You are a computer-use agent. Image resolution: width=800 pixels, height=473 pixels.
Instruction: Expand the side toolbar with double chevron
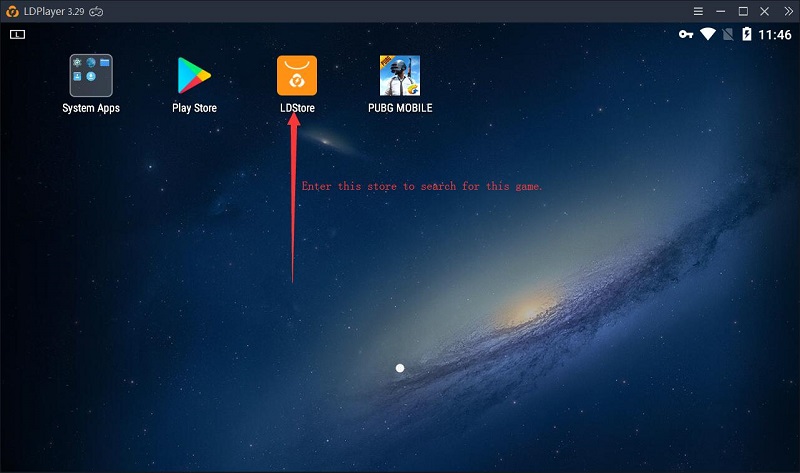point(788,11)
